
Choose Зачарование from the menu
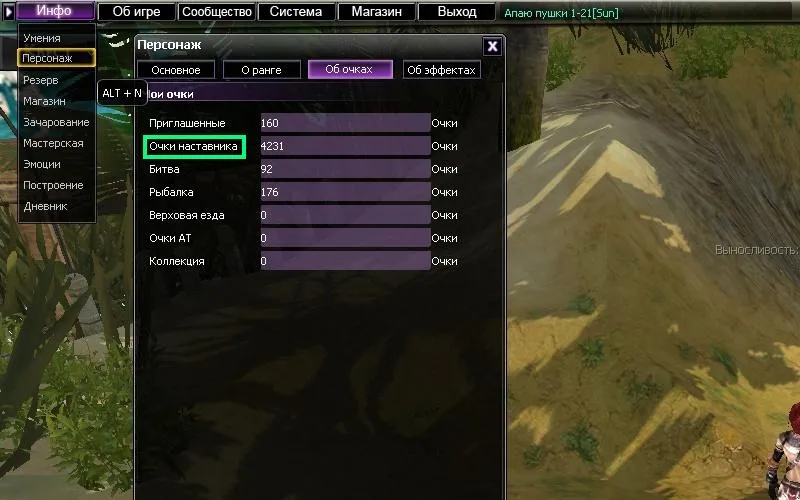point(56,122)
